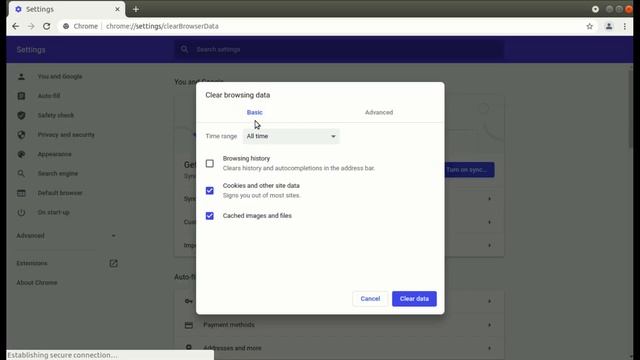
Task: Click the browser back arrow
Action: [x=16, y=26]
